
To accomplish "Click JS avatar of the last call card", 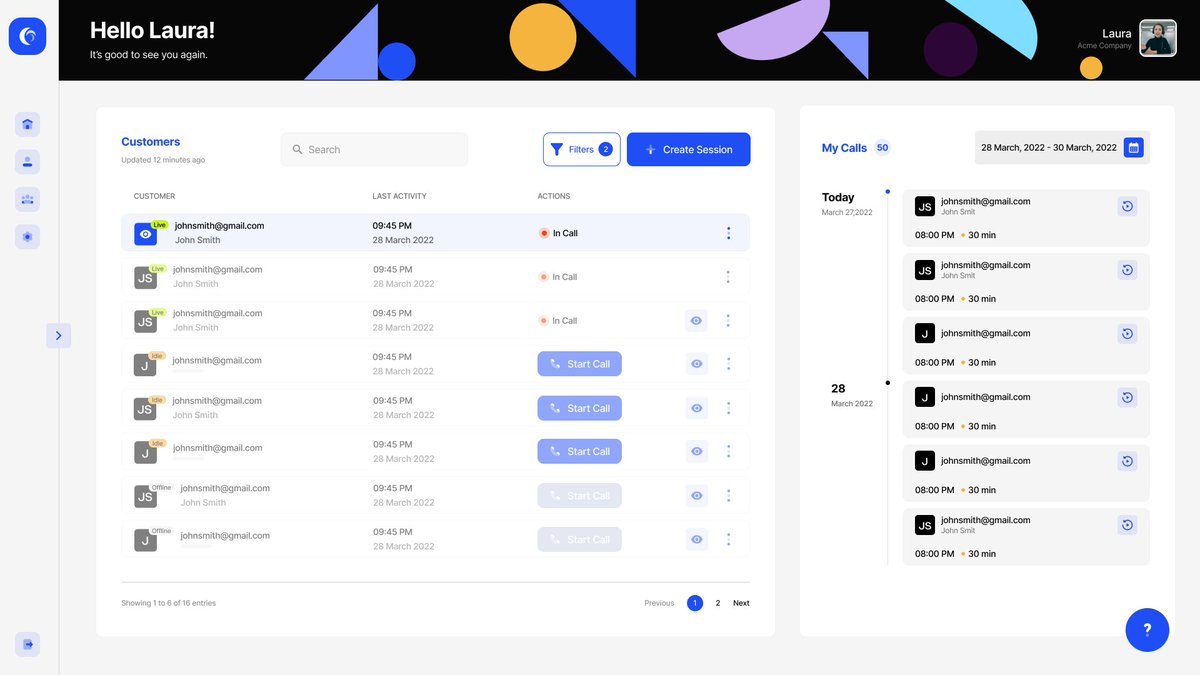I will (x=925, y=525).
